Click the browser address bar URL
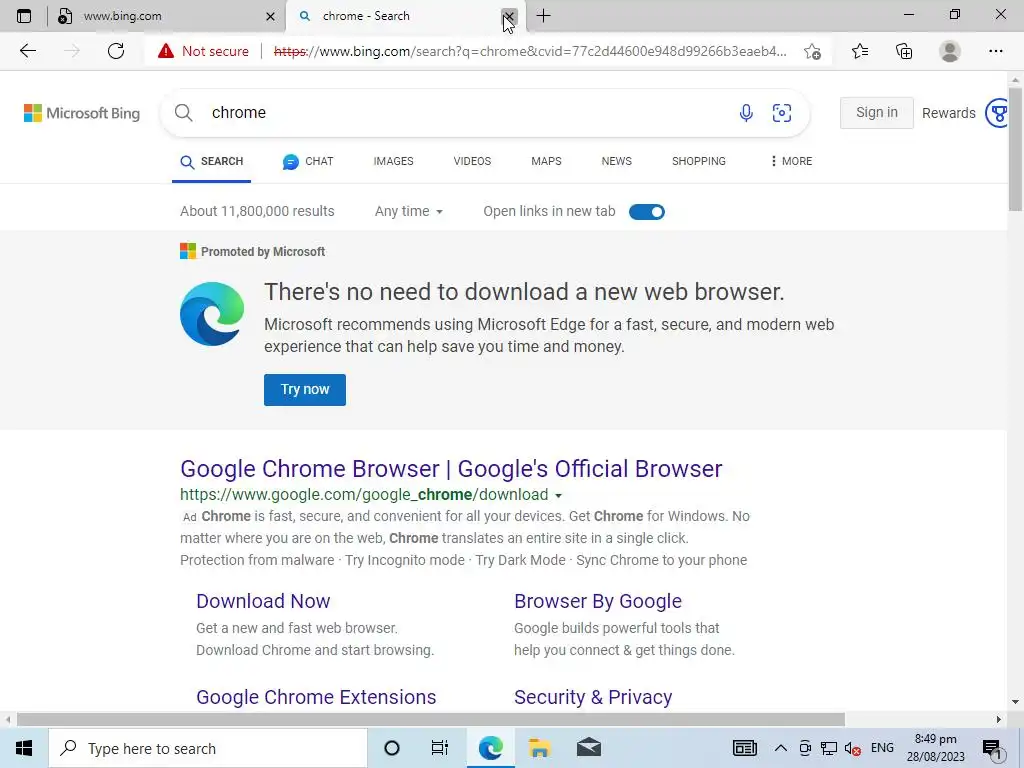 530,51
